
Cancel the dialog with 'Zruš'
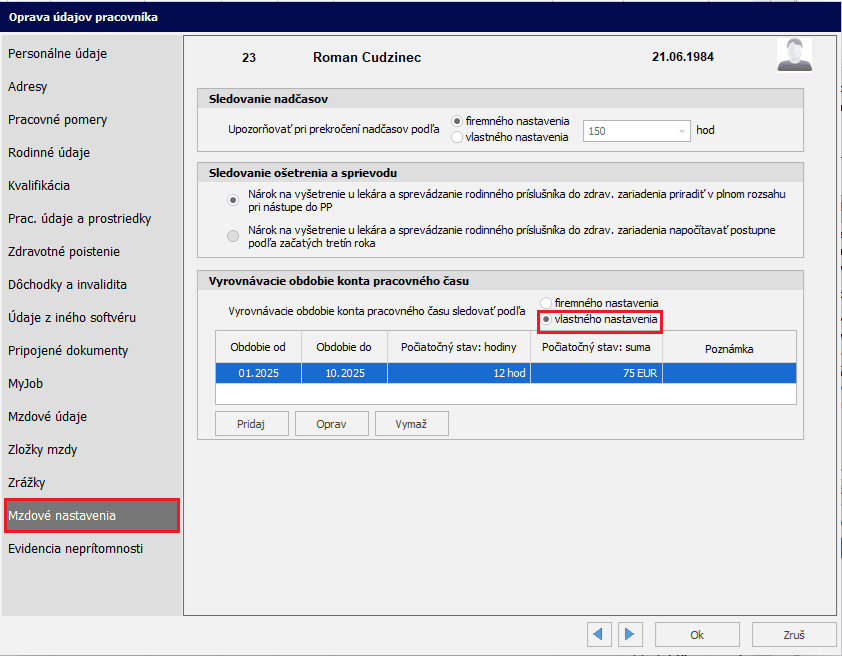click(794, 635)
